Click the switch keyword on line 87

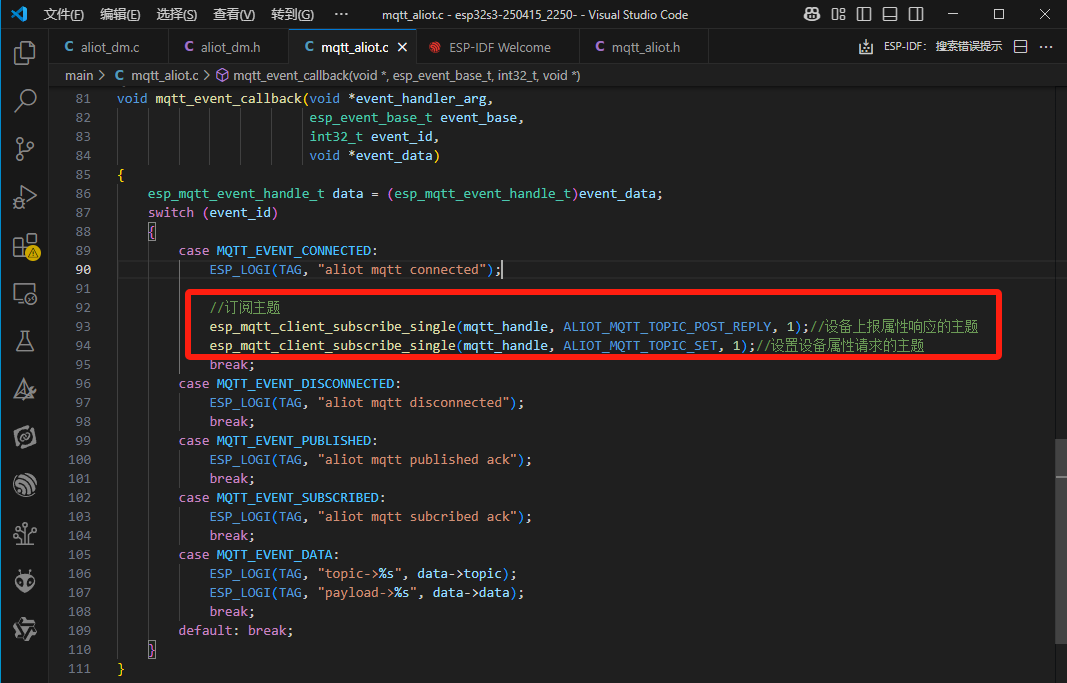[171, 212]
